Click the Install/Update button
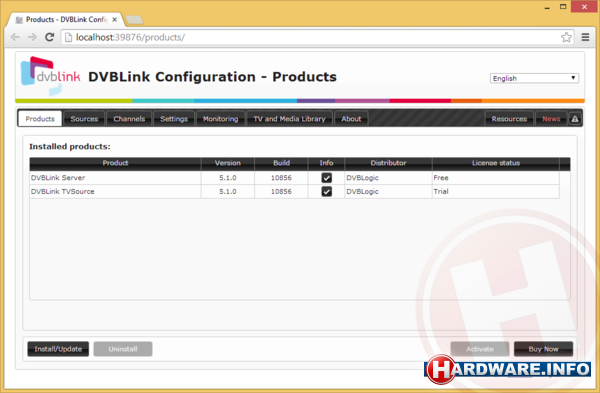 tap(58, 349)
